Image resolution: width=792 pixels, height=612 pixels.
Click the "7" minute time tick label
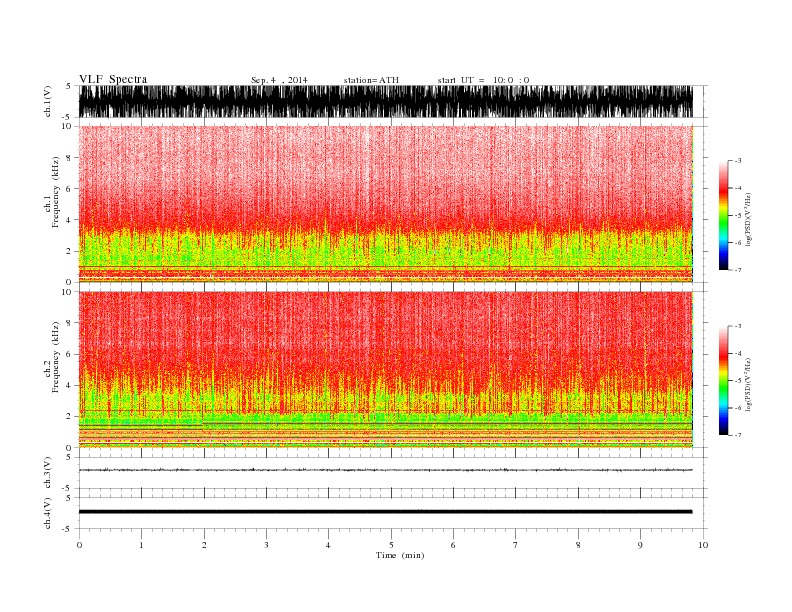click(x=516, y=545)
